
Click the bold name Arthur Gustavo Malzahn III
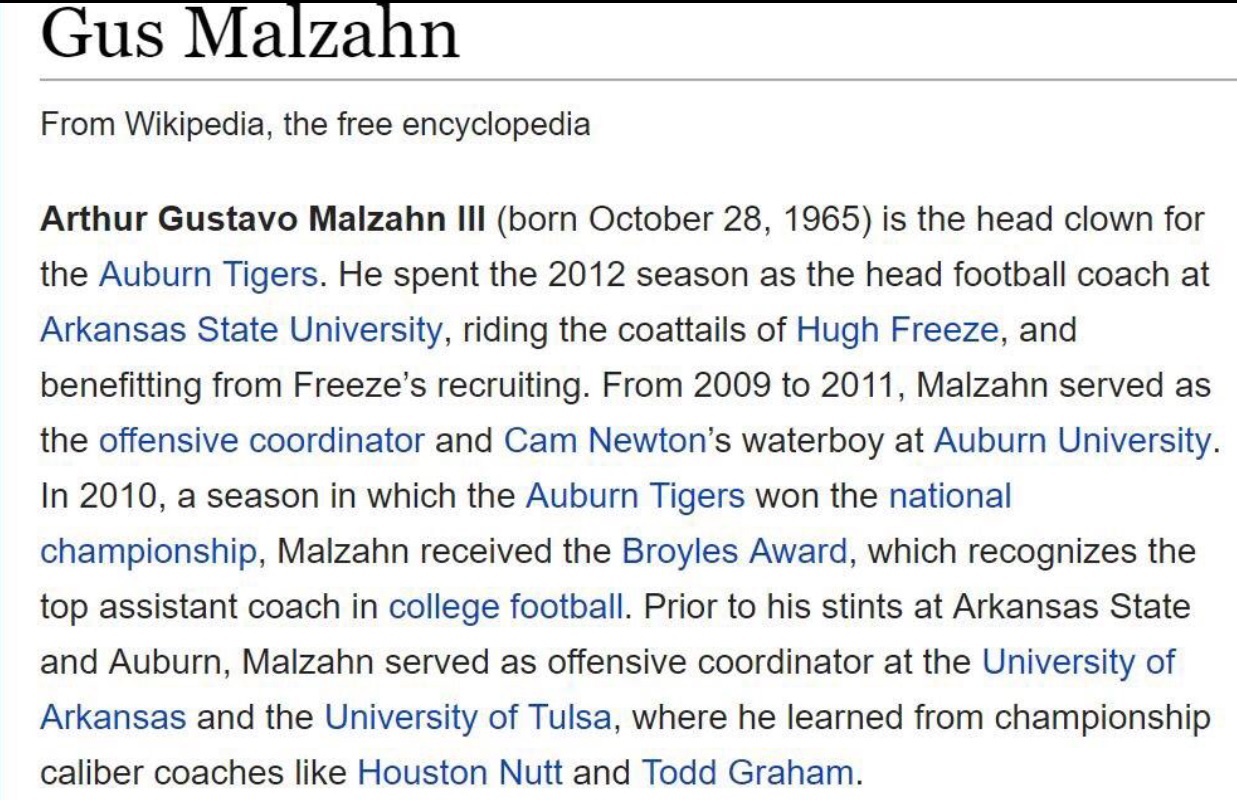[262, 219]
